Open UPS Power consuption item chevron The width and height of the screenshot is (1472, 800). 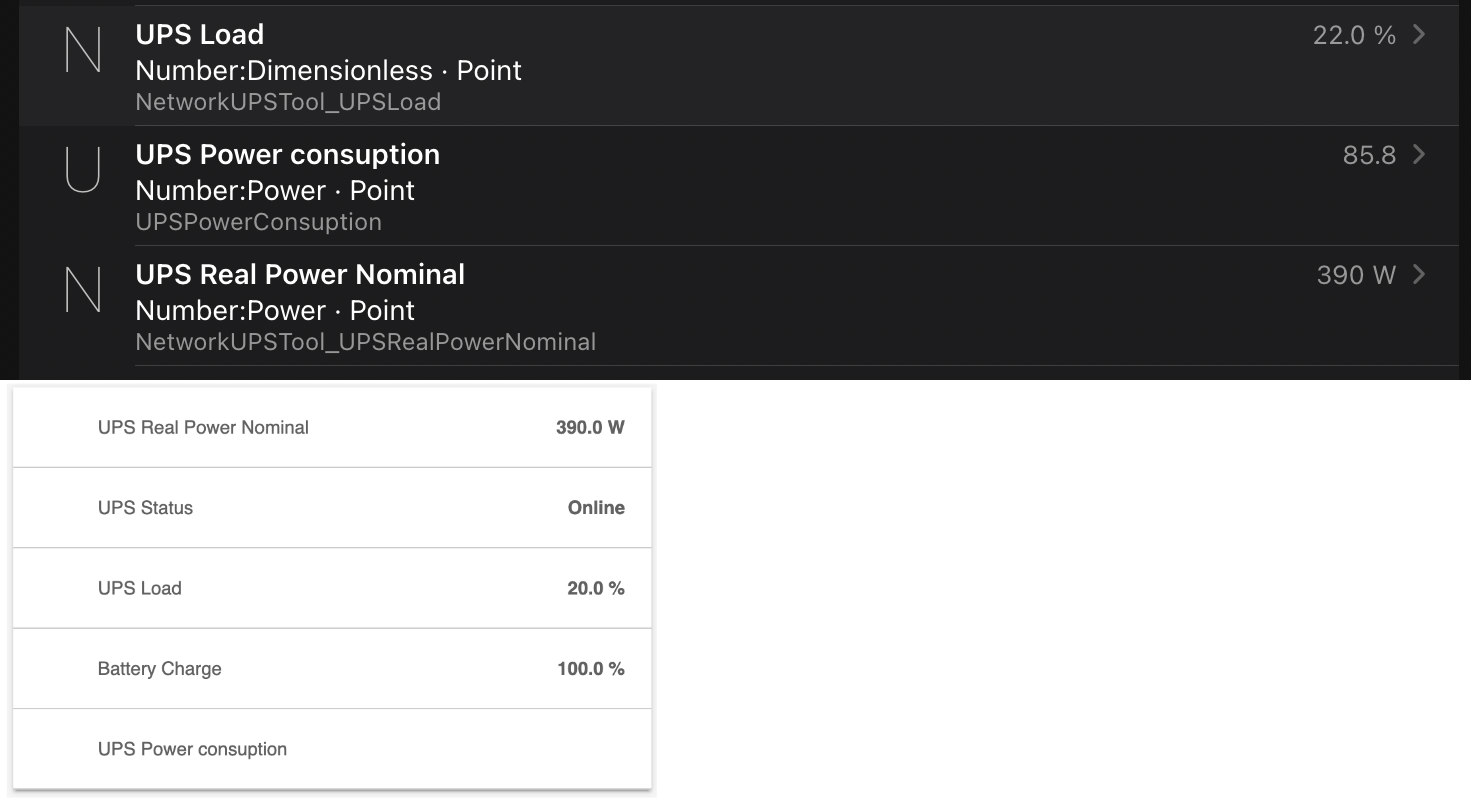pos(1419,155)
